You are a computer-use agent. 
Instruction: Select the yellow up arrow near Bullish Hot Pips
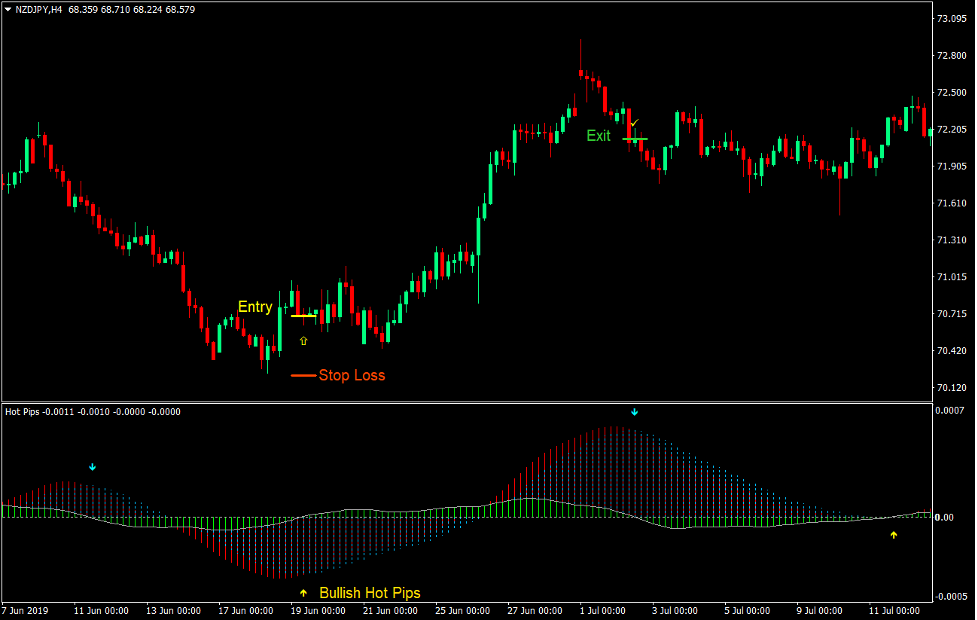pyautogui.click(x=303, y=593)
